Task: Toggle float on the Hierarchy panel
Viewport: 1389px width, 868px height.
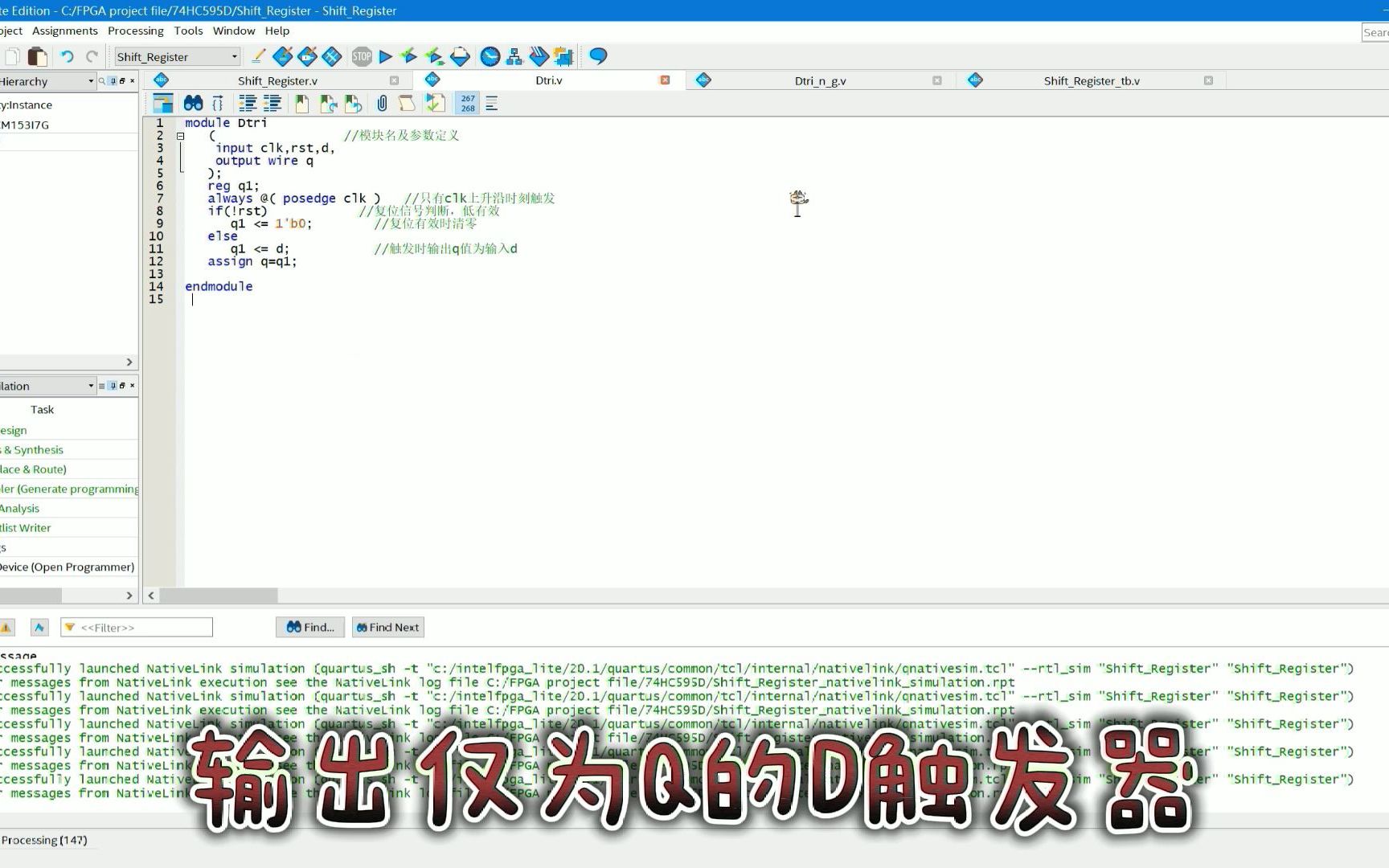Action: (x=122, y=81)
